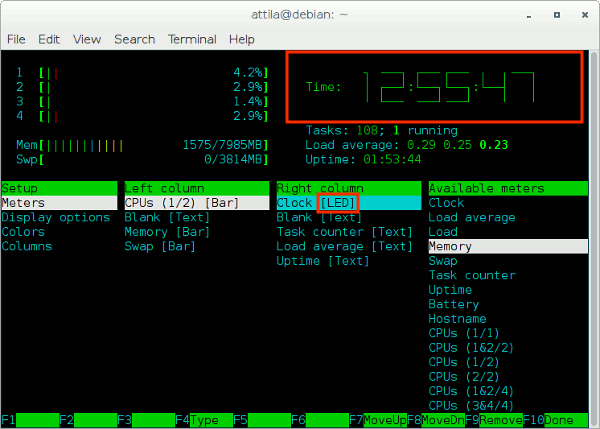
Task: Click the F7 MoveUp function key
Action: coord(378,420)
